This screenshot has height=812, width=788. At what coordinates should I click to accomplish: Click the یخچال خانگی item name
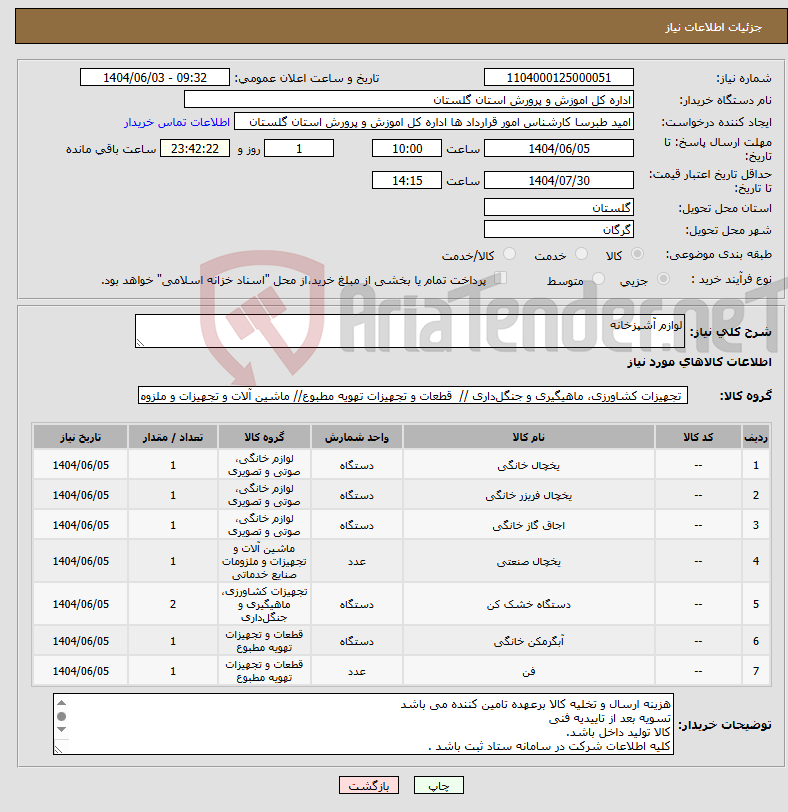(x=529, y=466)
